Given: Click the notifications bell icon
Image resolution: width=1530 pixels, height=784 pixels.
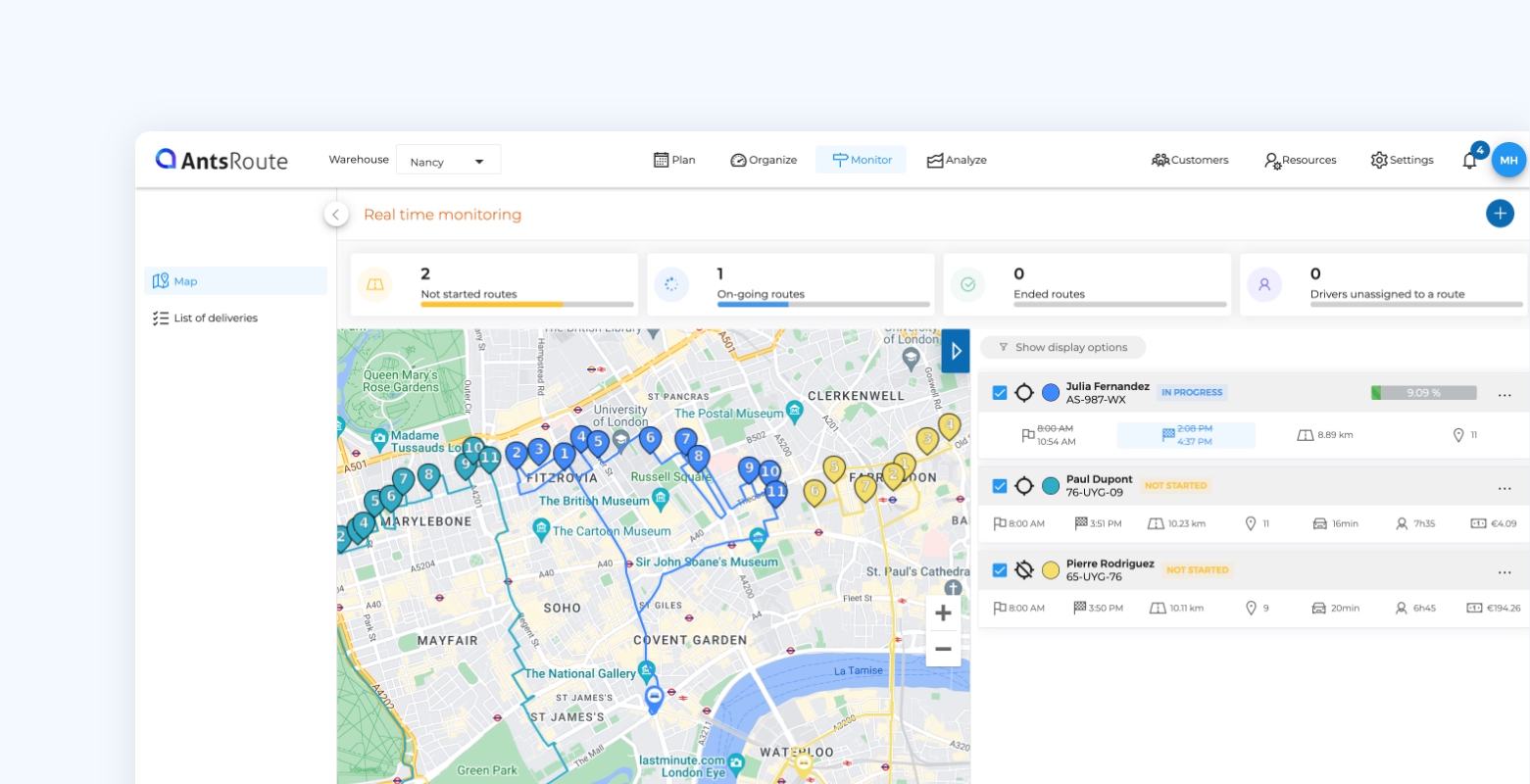Looking at the screenshot, I should (1469, 161).
